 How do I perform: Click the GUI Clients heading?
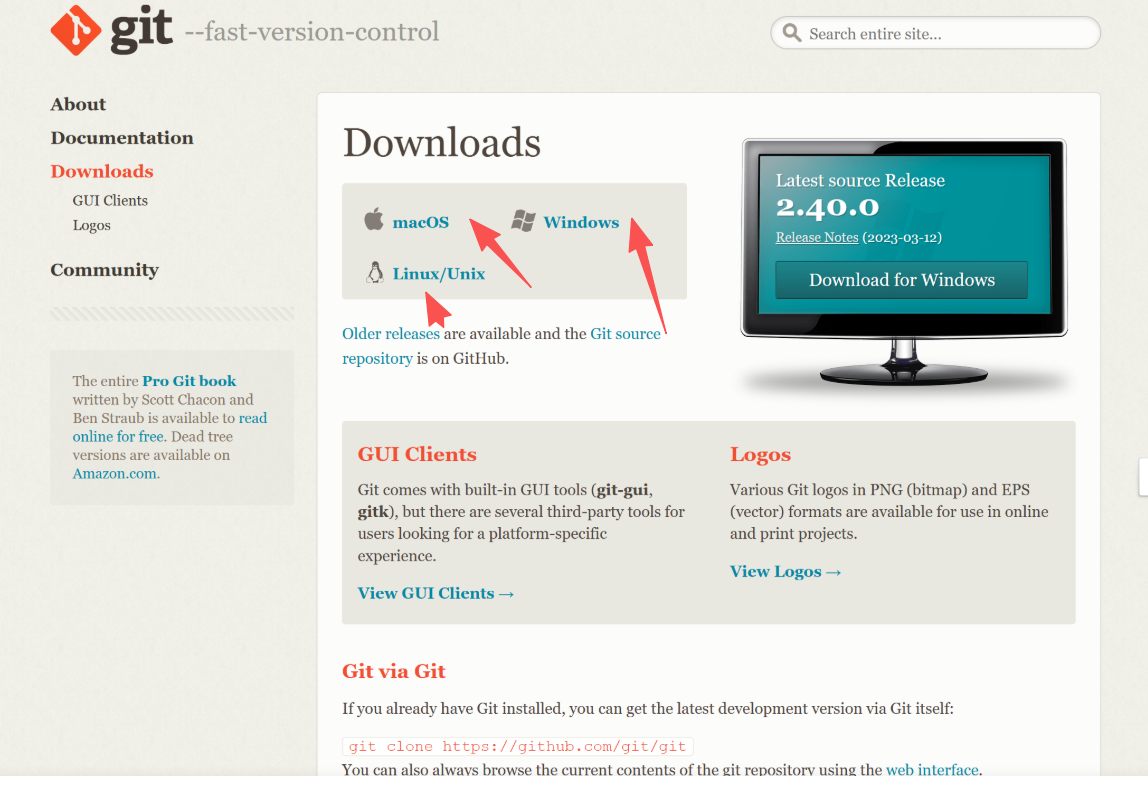[x=417, y=454]
